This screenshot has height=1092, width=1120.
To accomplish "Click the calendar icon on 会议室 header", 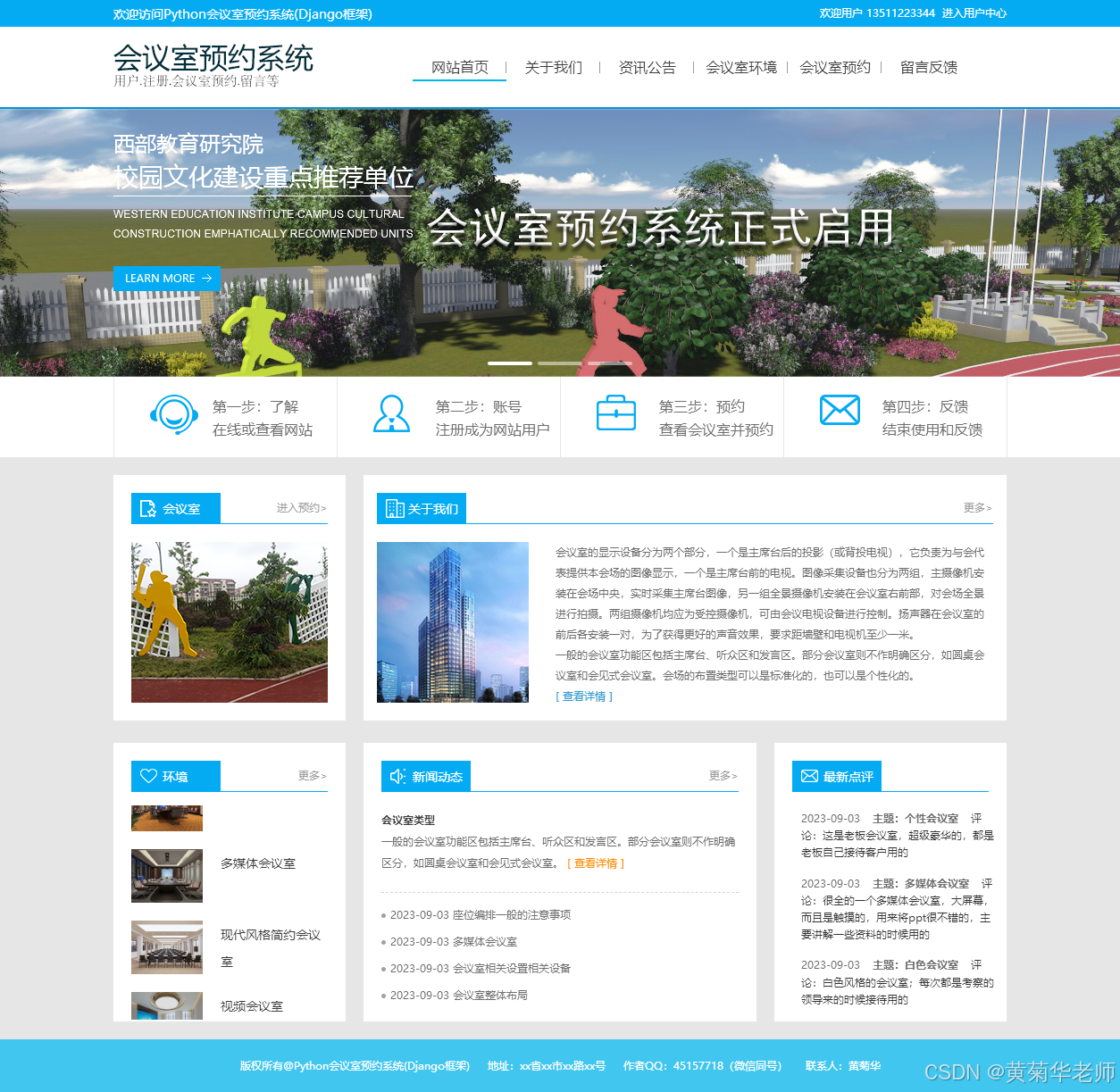I will tap(147, 508).
